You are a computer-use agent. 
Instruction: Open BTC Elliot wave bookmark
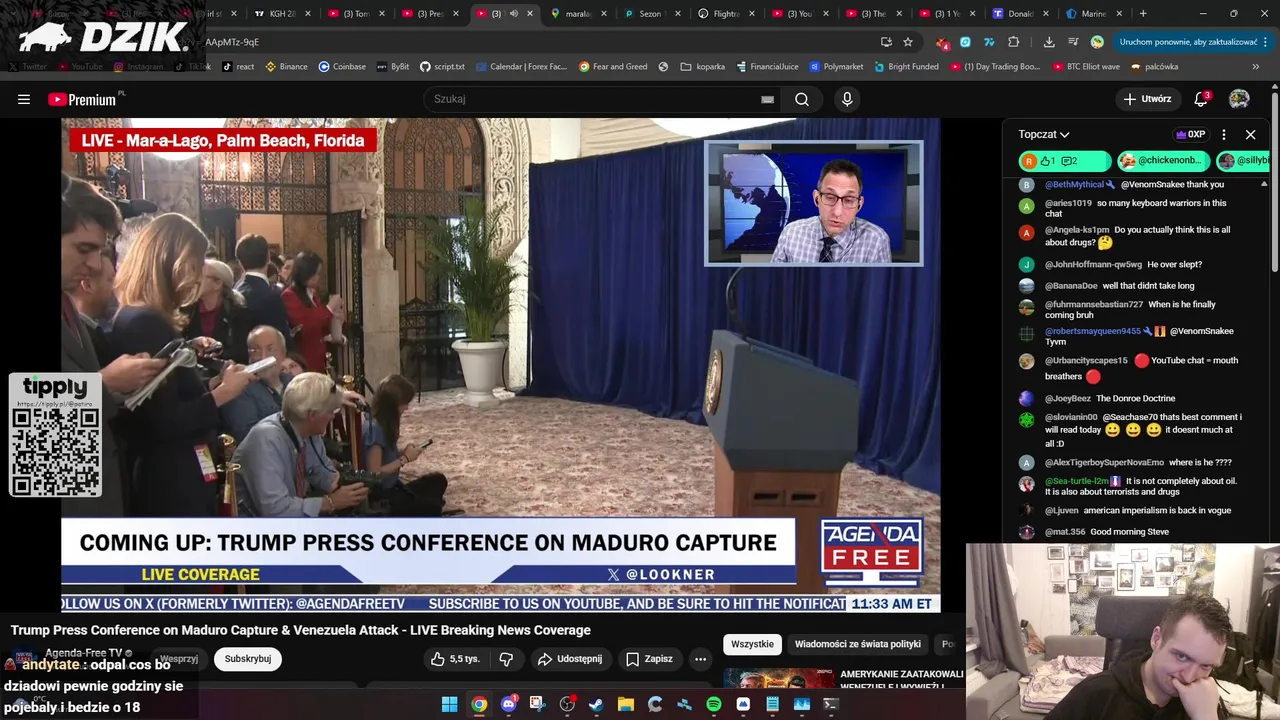[x=1085, y=67]
